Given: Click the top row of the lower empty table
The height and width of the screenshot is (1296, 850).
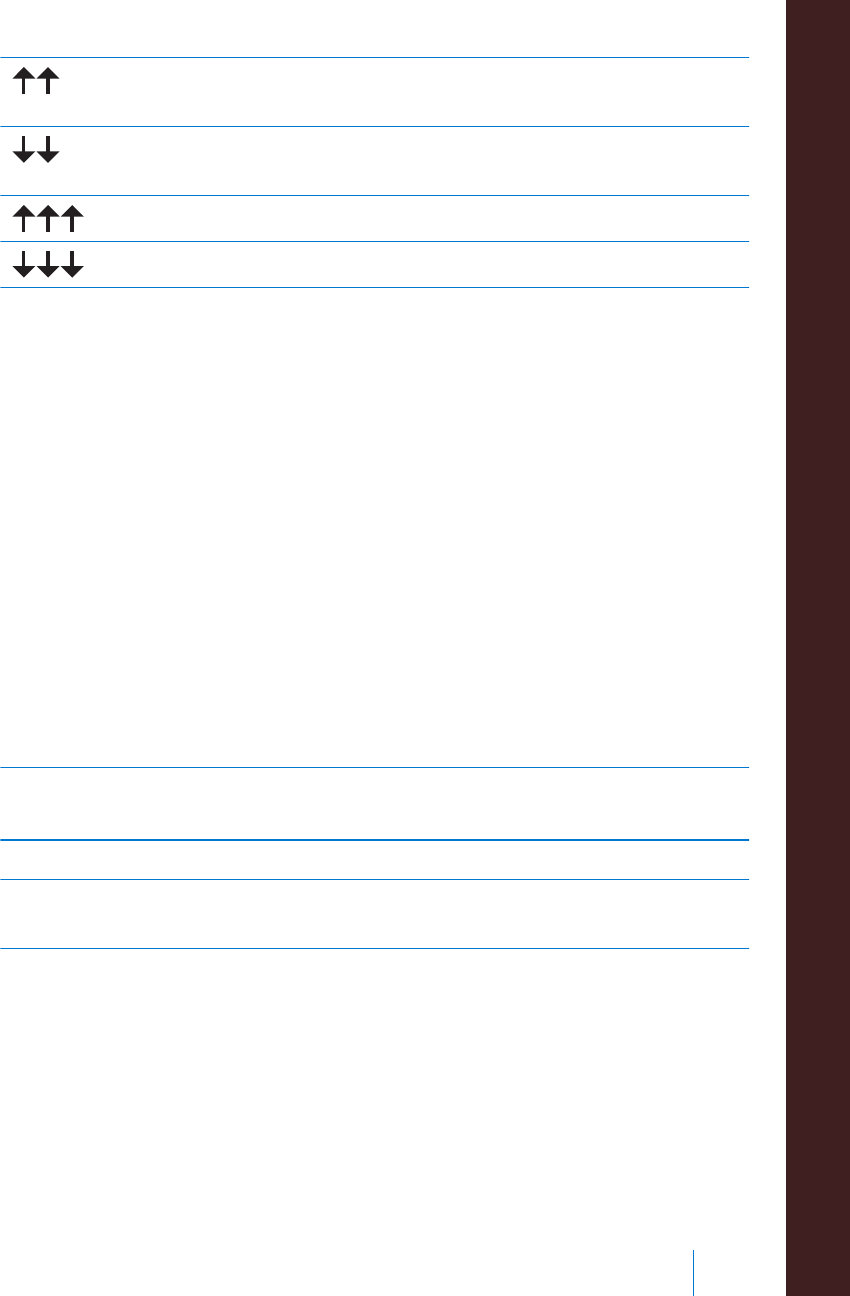Looking at the screenshot, I should pos(374,804).
